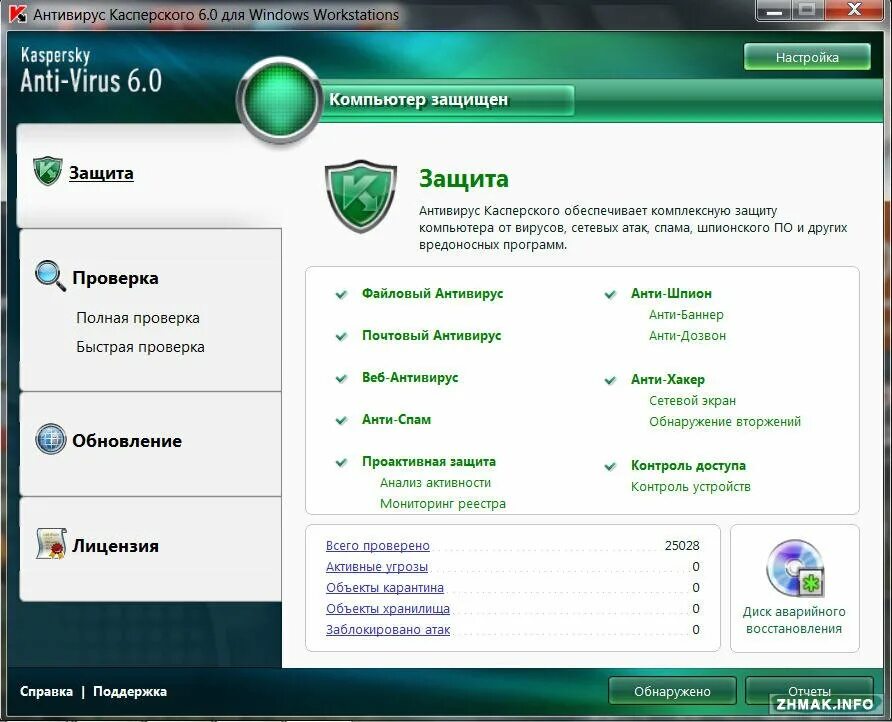Select Мониторинг реестра subcomponent

[443, 504]
